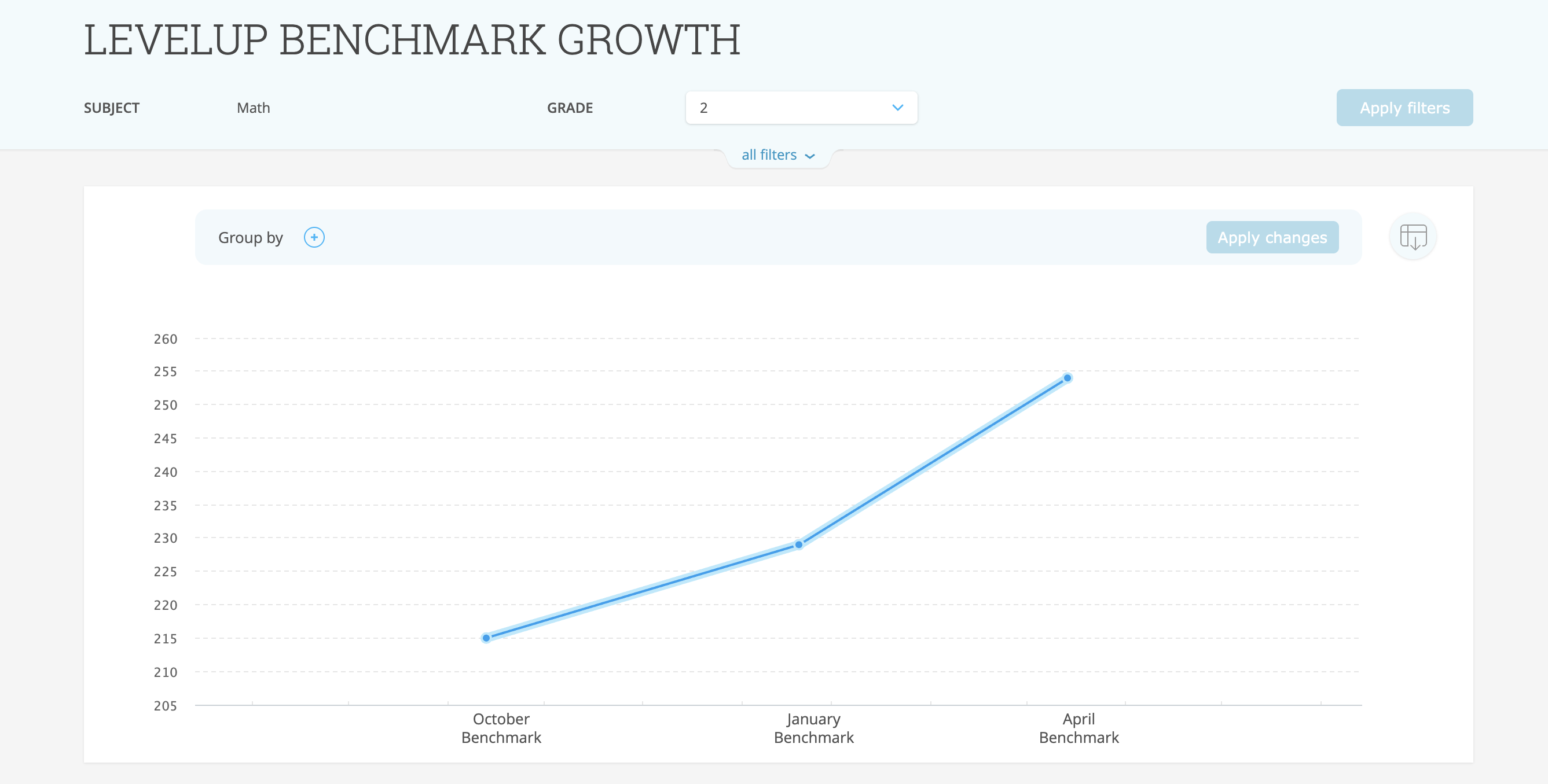The height and width of the screenshot is (784, 1548).
Task: Click the January Benchmark axis label
Action: click(814, 728)
